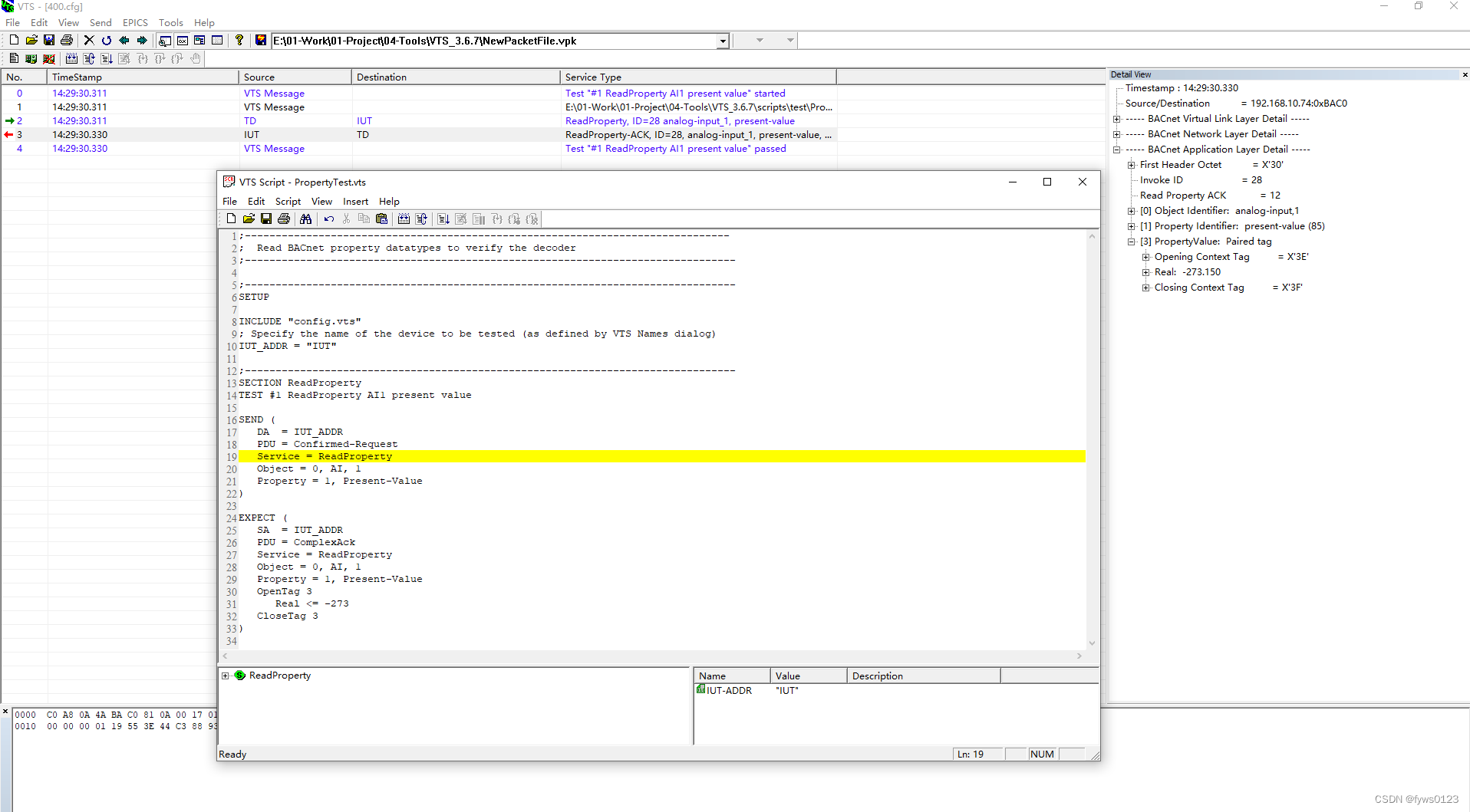
Task: Open the File menu of VTS main window
Action: point(13,22)
